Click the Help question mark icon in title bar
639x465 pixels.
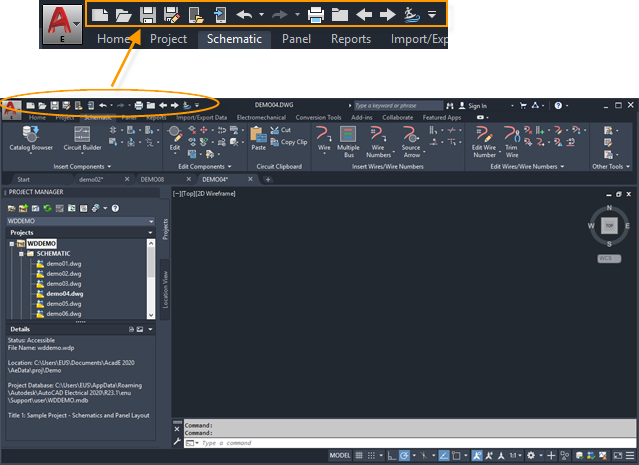(x=558, y=106)
